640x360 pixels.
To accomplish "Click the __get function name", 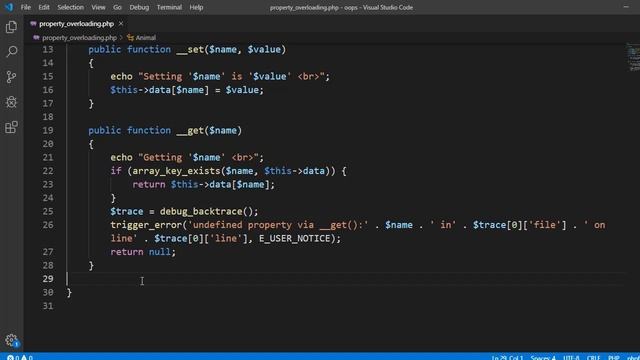I will click(x=190, y=130).
